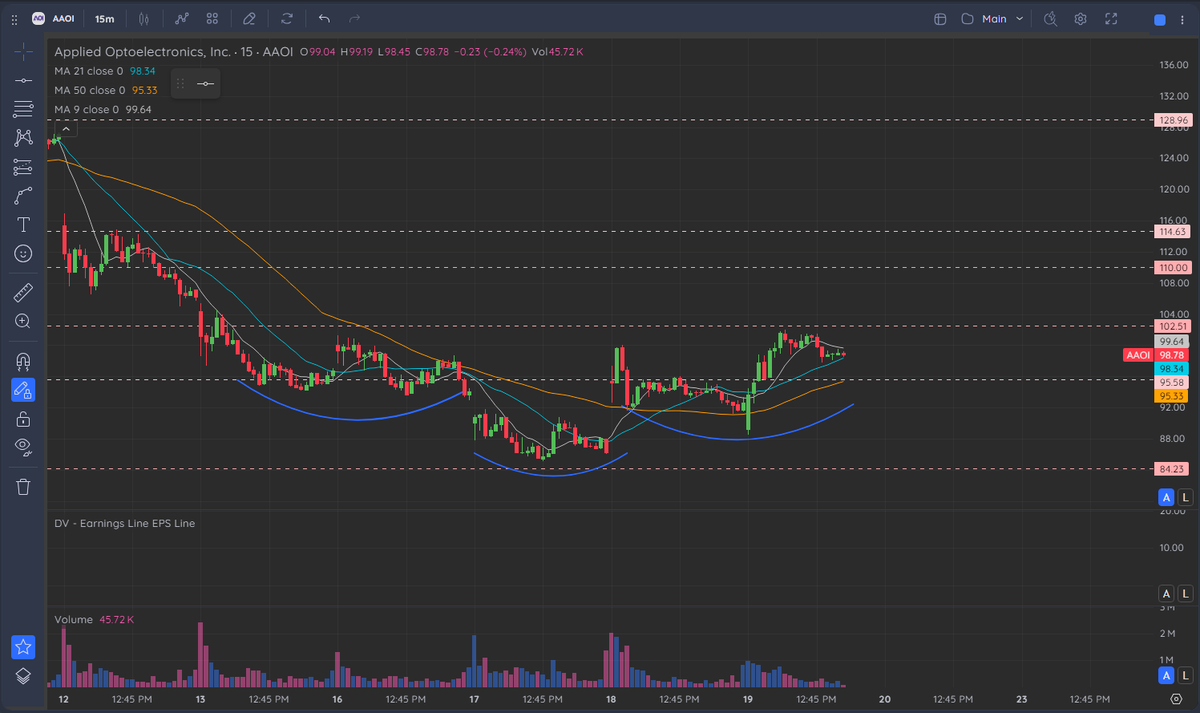The height and width of the screenshot is (713, 1200).
Task: Click the 110.00 price level label
Action: pos(1172,268)
